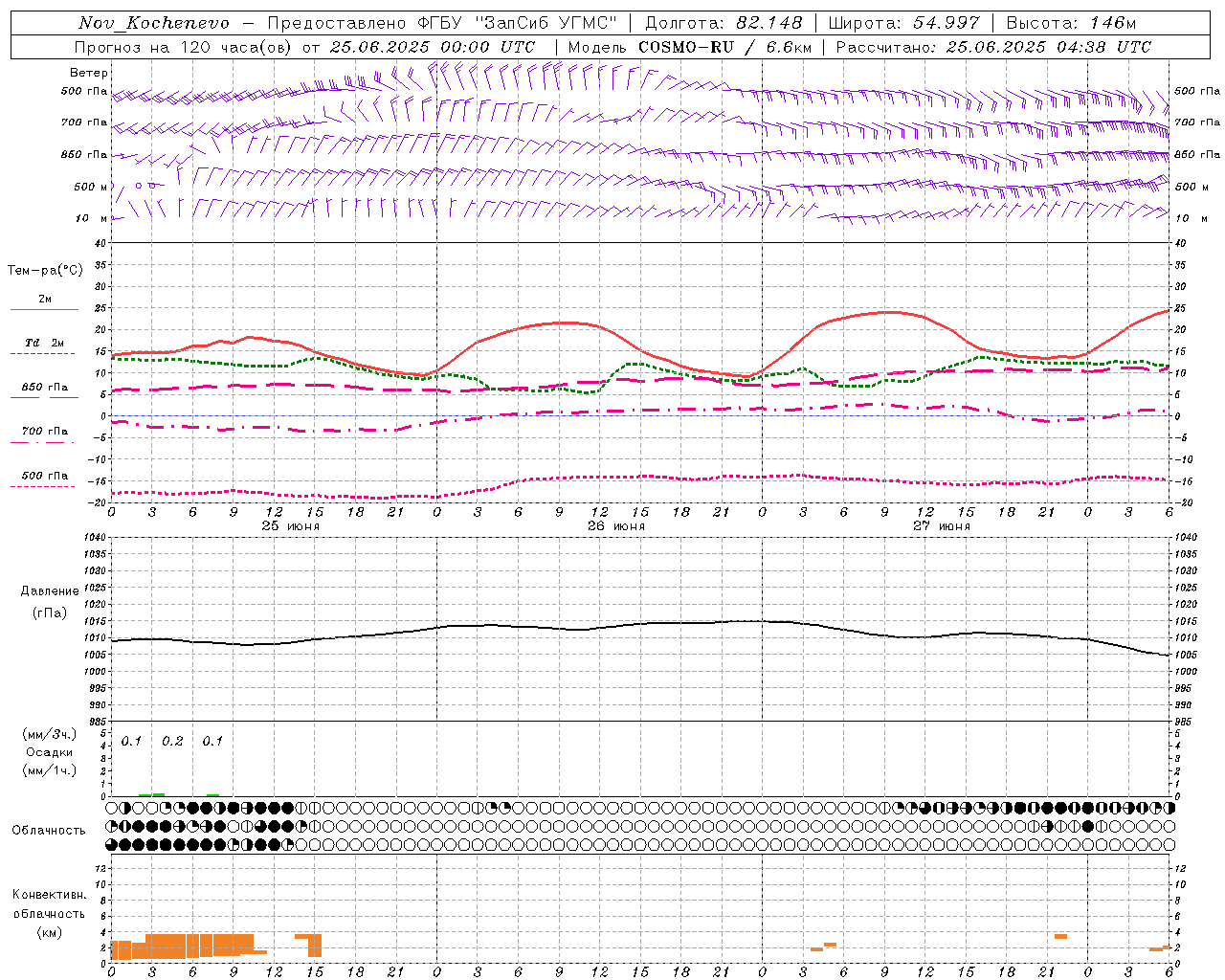Click the 26 июня date label
This screenshot has height=980, width=1225.
[616, 526]
